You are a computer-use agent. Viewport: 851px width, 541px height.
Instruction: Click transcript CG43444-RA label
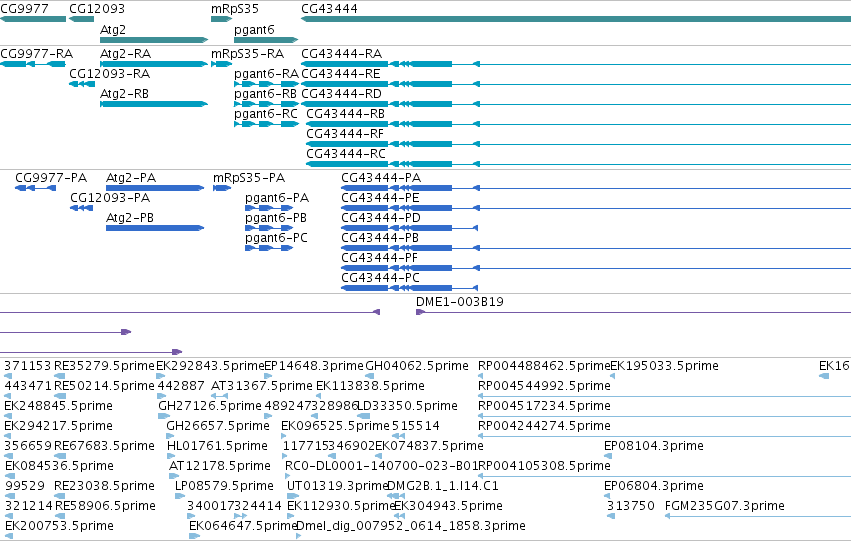[341, 54]
